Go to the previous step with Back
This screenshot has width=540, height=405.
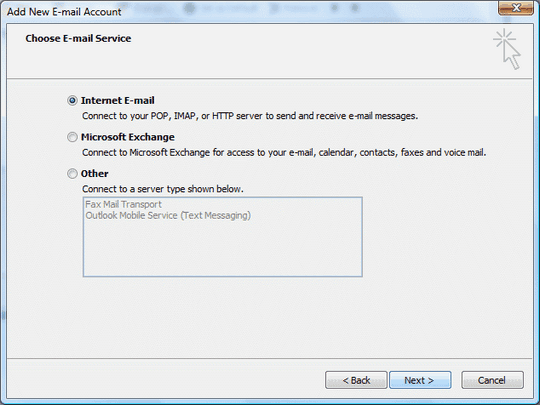(356, 380)
